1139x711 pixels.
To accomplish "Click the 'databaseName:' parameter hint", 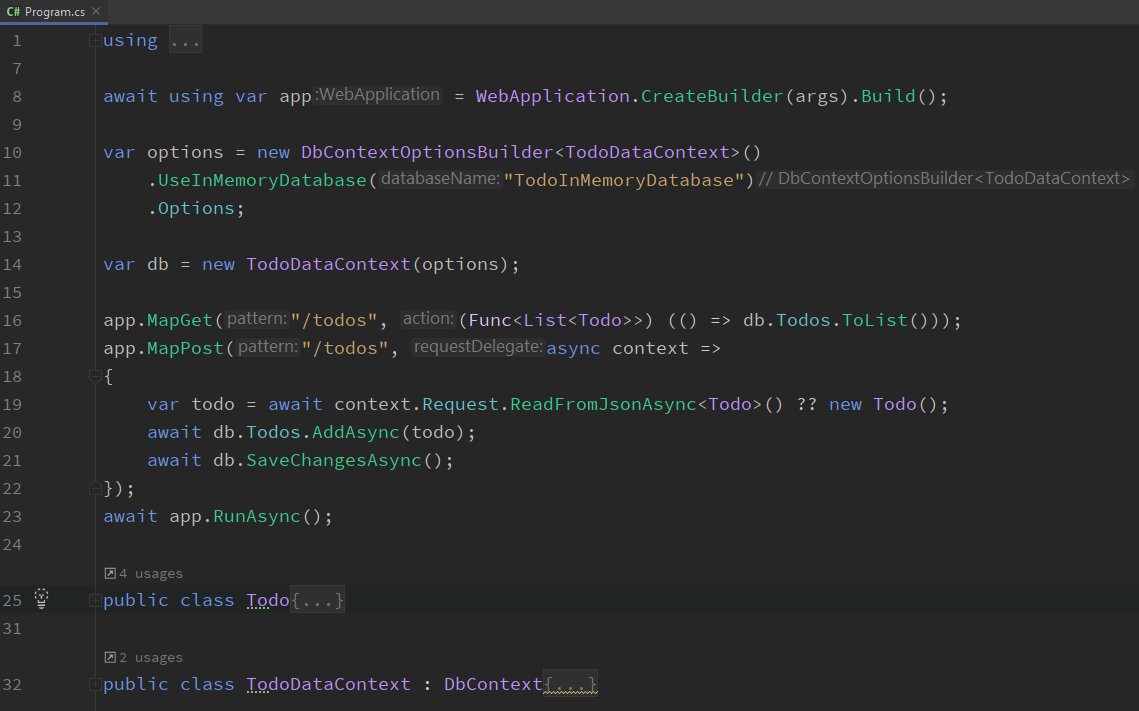I will pyautogui.click(x=440, y=179).
